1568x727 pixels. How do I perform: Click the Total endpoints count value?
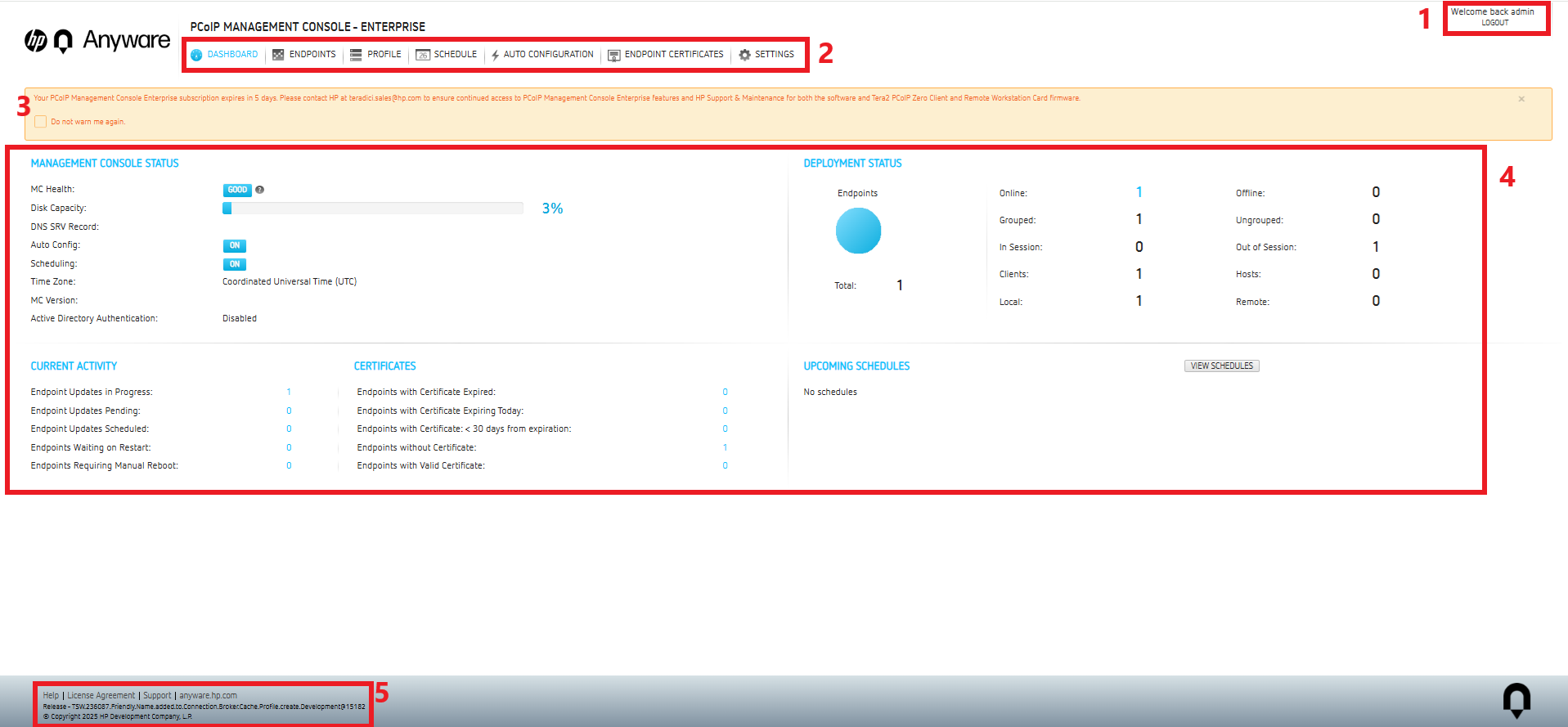[900, 285]
